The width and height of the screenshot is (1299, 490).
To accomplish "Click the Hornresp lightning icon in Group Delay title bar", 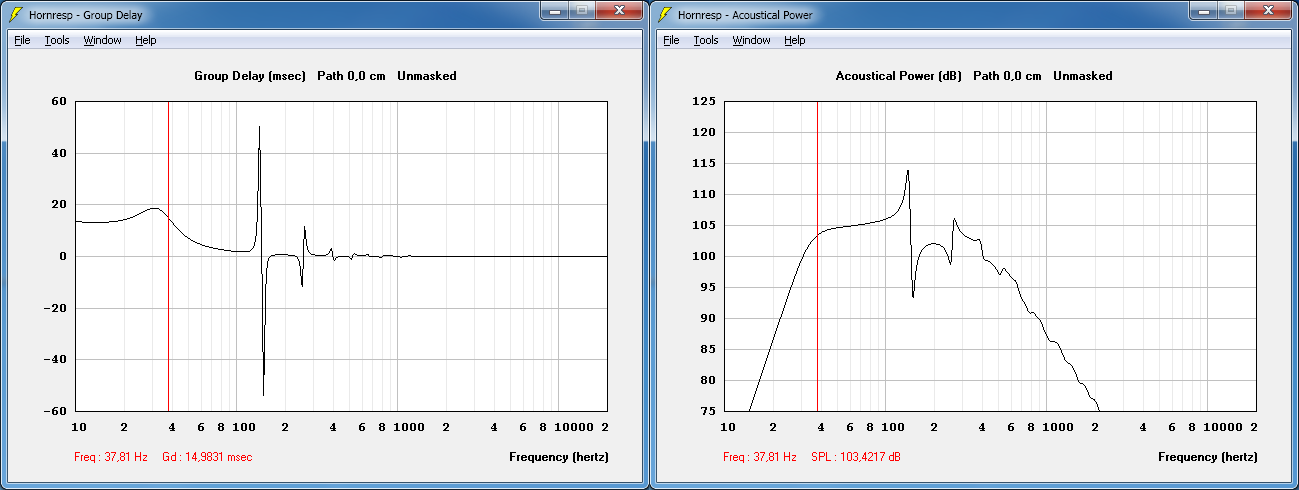I will coord(15,15).
